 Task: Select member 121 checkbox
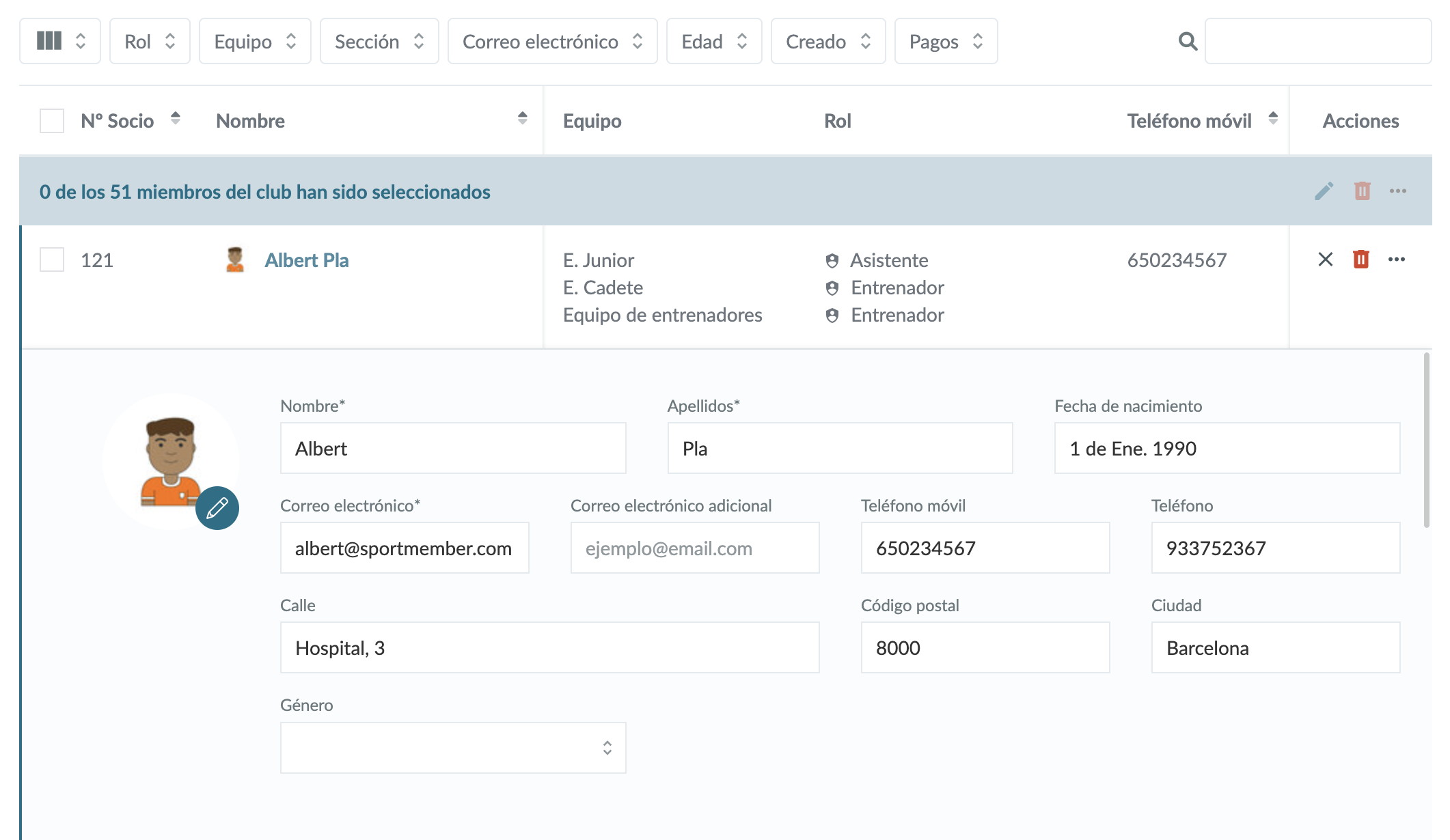[x=52, y=260]
